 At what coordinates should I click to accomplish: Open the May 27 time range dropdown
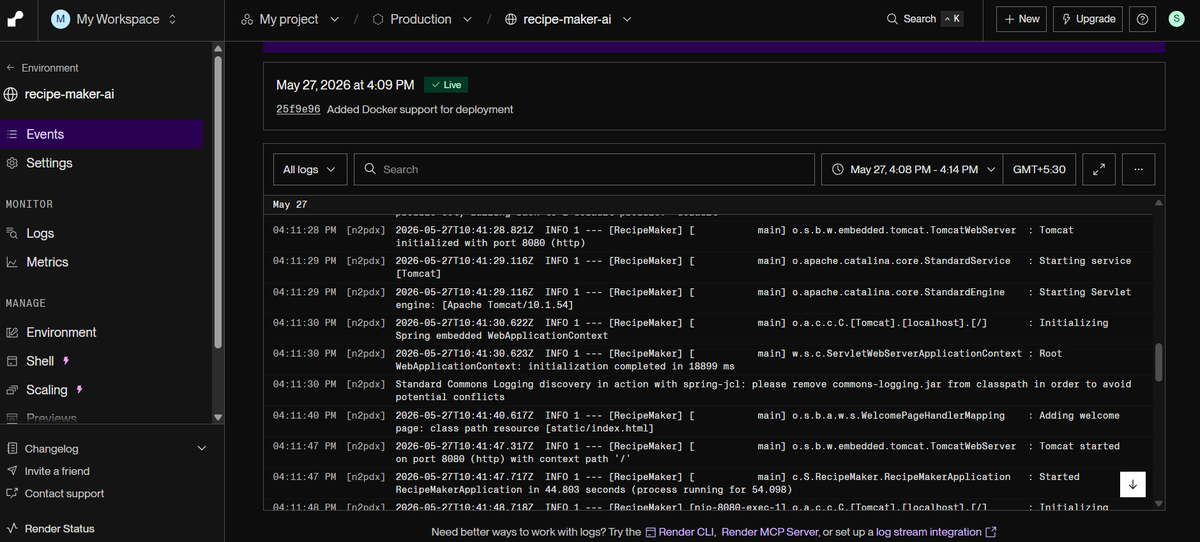[x=912, y=170]
